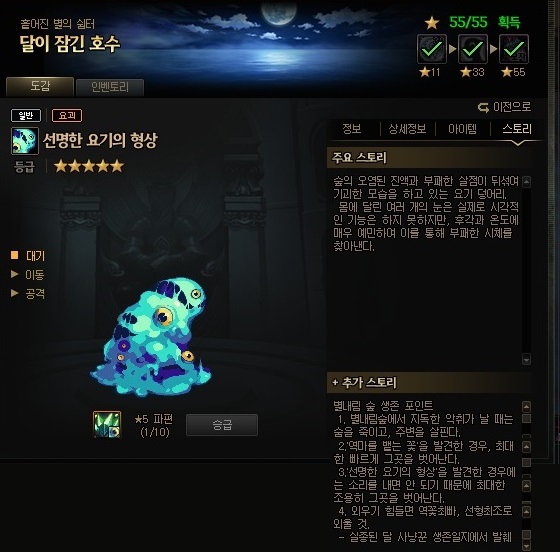Click the ★11 reward checkmark icon
This screenshot has height=552, width=560.
click(431, 49)
